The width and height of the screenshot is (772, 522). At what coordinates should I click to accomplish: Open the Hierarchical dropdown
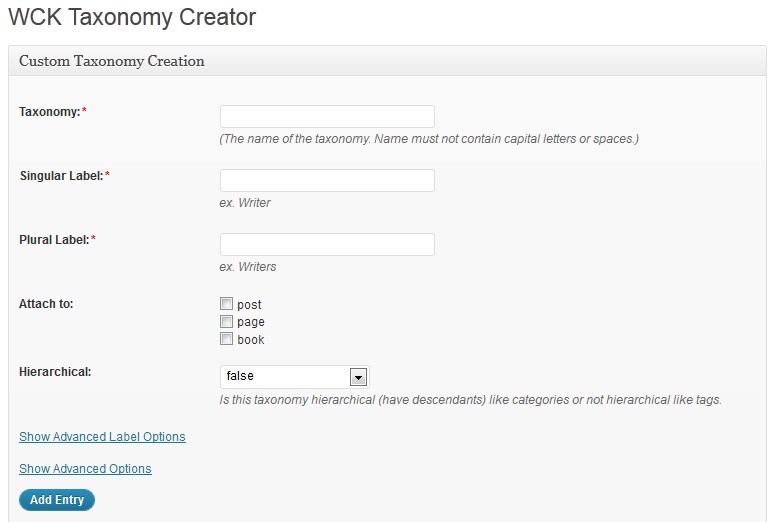pos(294,377)
